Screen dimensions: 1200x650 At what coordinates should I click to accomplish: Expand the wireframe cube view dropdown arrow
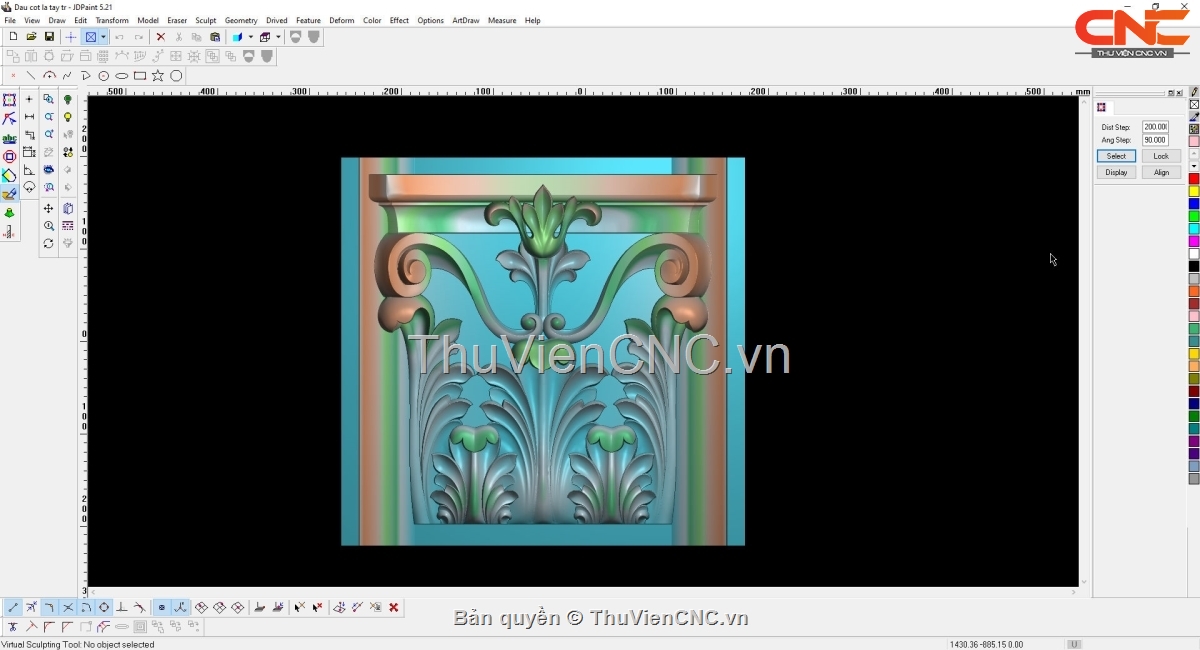(x=278, y=37)
